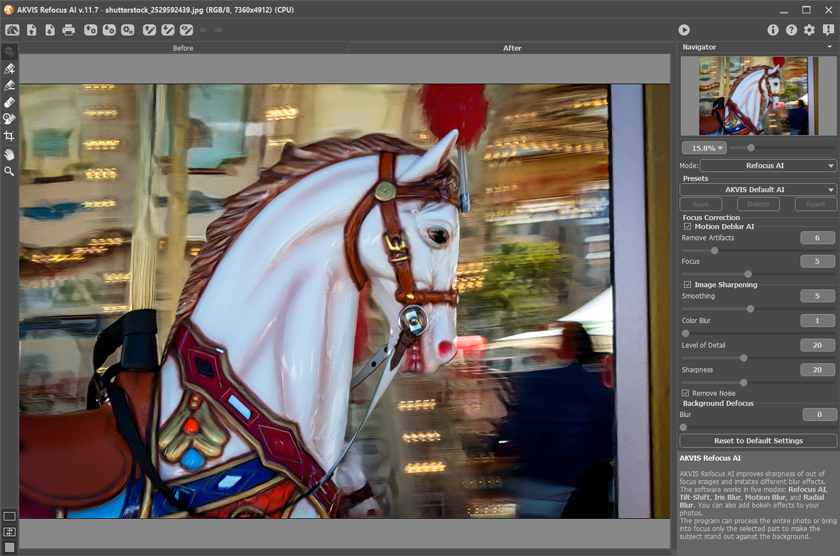Click the split window view mode icon

click(x=9, y=532)
